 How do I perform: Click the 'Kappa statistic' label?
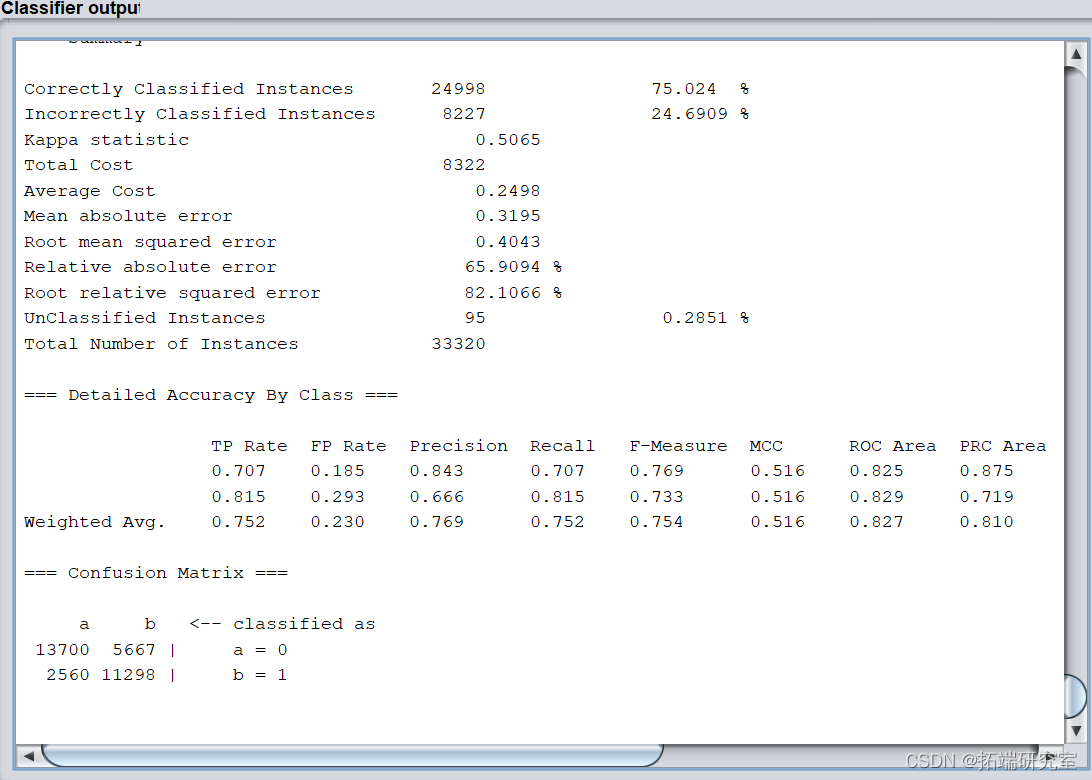(107, 140)
